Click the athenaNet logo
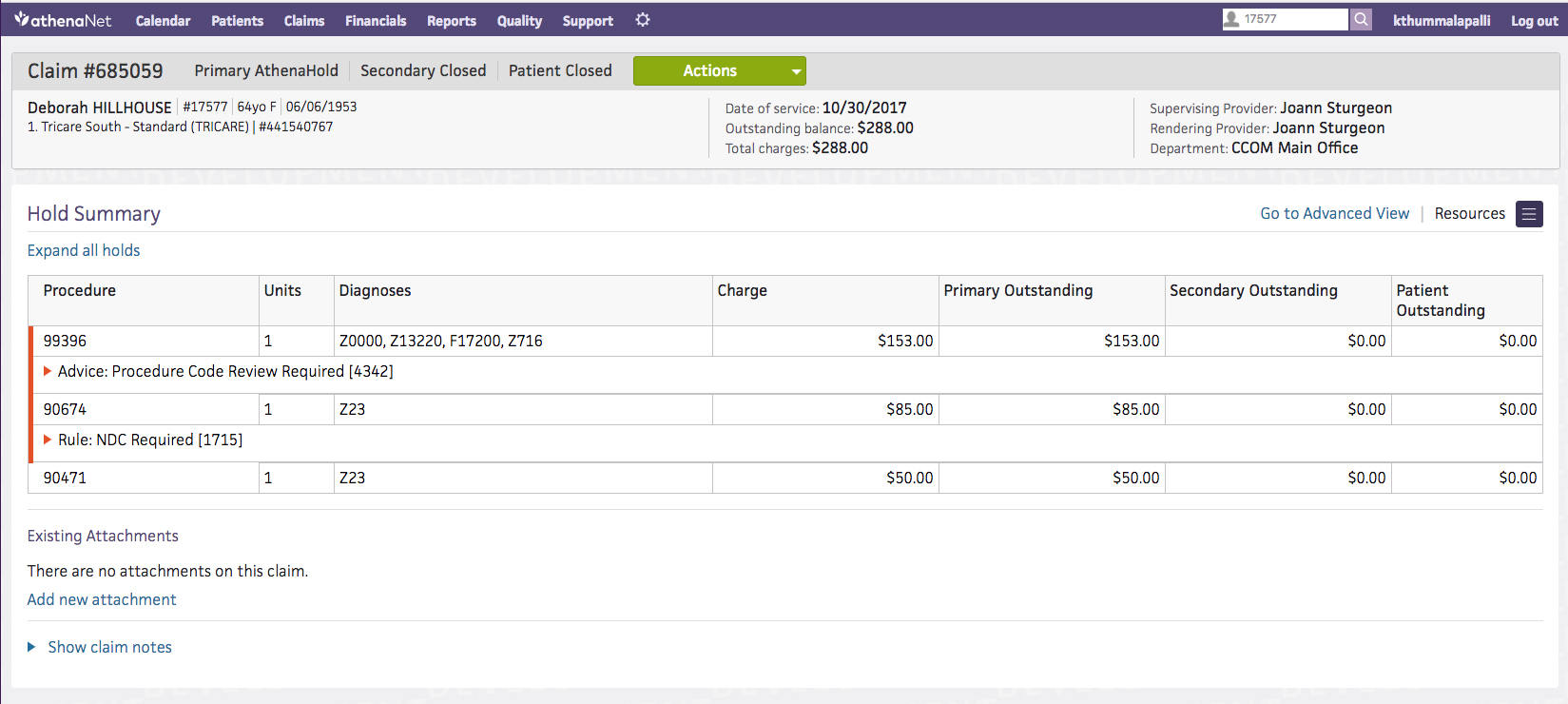The width and height of the screenshot is (1568, 704). 63,20
